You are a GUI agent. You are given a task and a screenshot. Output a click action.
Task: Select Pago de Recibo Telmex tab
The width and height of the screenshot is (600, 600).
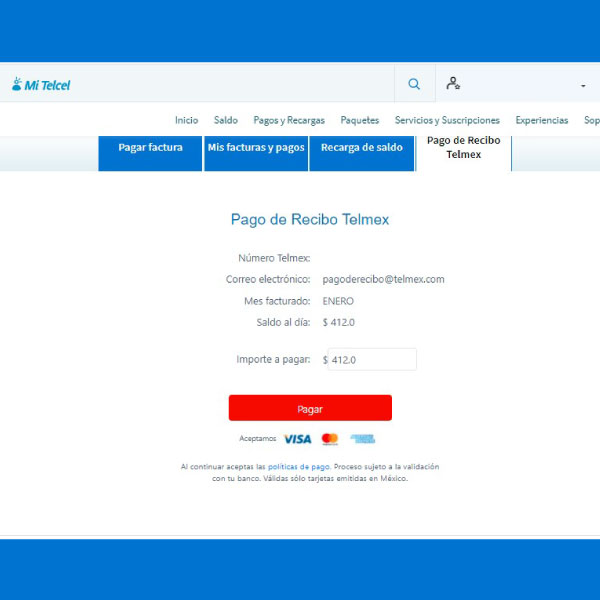click(463, 148)
